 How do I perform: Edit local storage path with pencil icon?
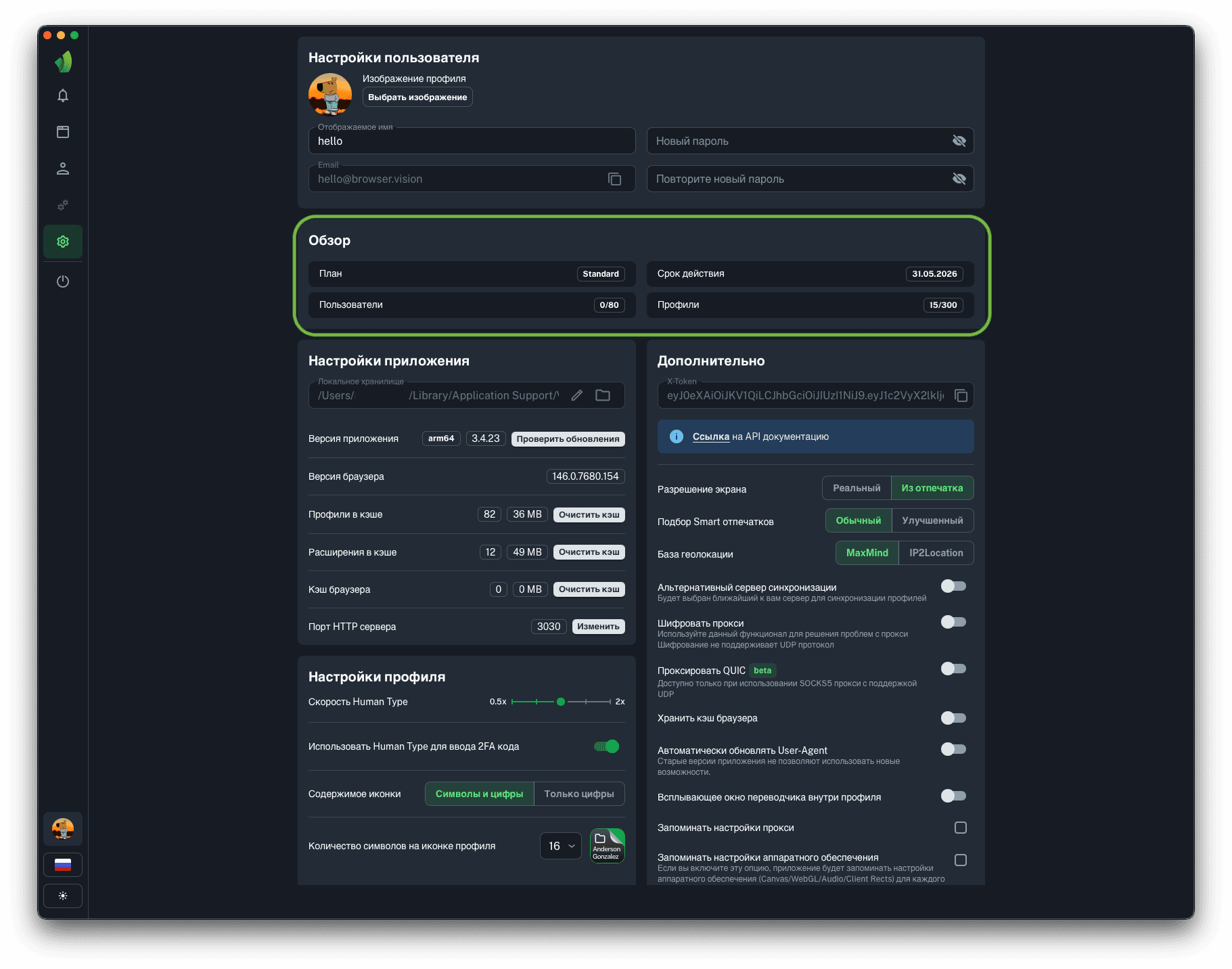click(x=577, y=396)
